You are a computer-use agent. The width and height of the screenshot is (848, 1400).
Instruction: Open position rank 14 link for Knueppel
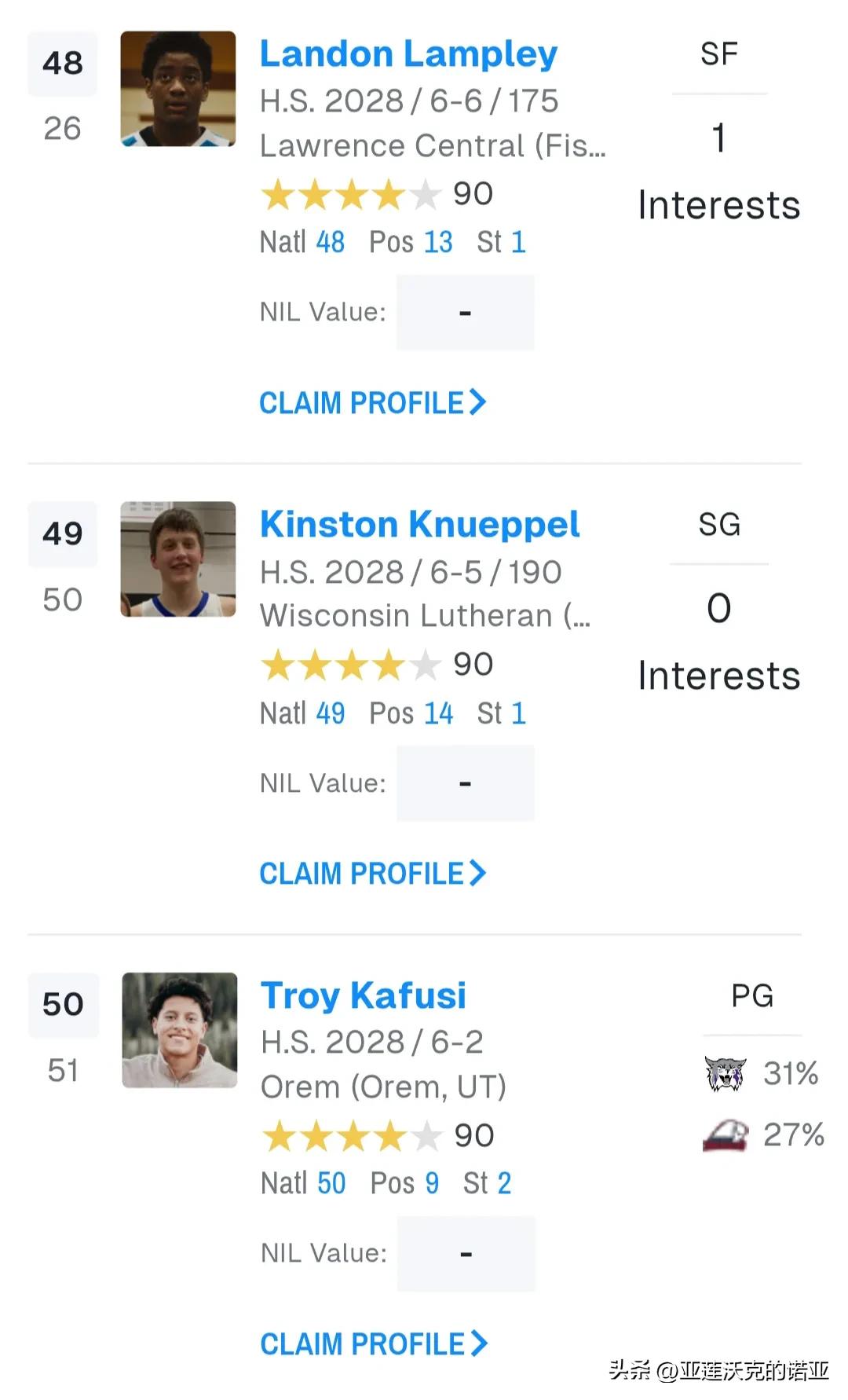[x=438, y=713]
